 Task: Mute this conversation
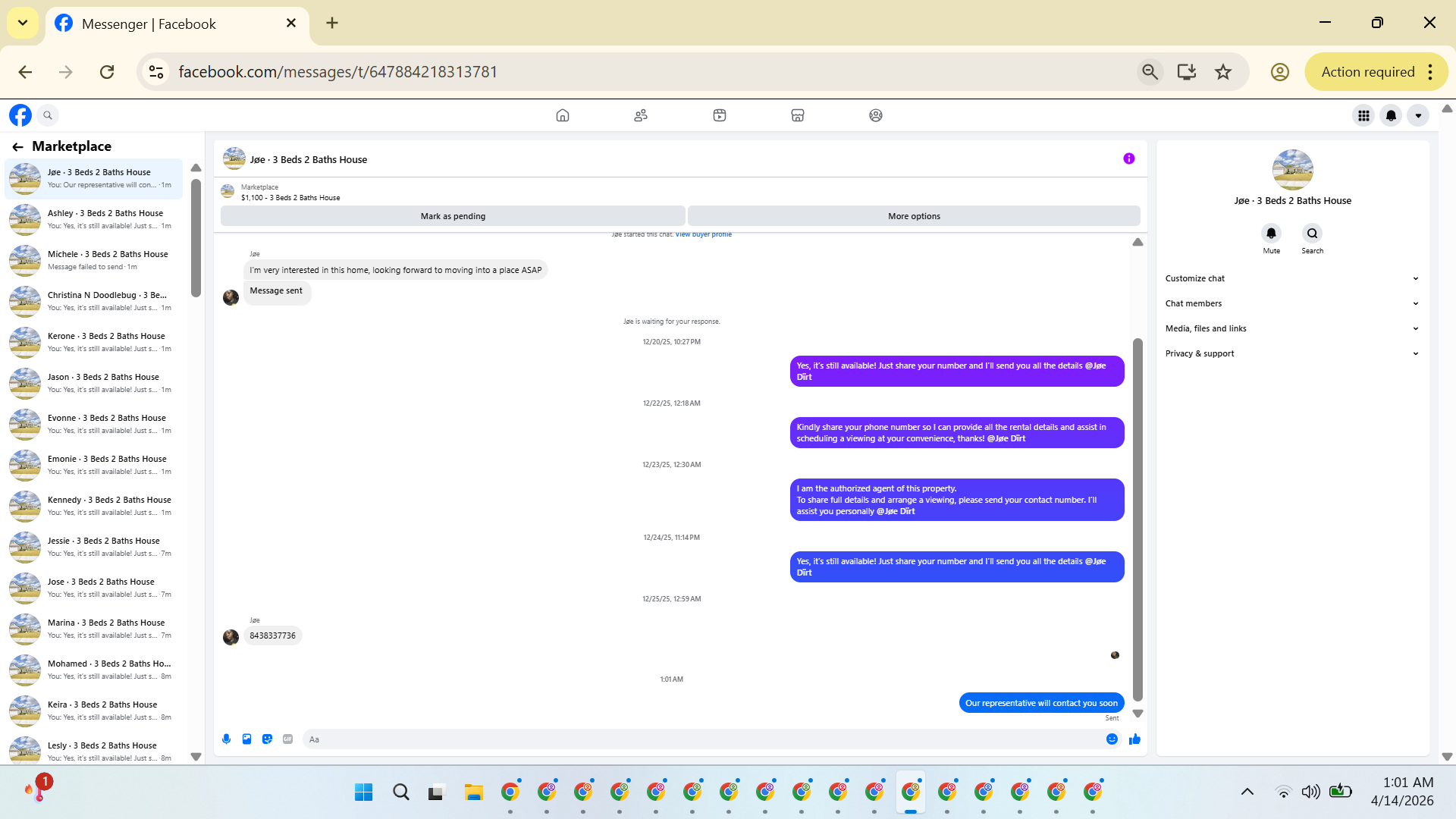[1271, 234]
